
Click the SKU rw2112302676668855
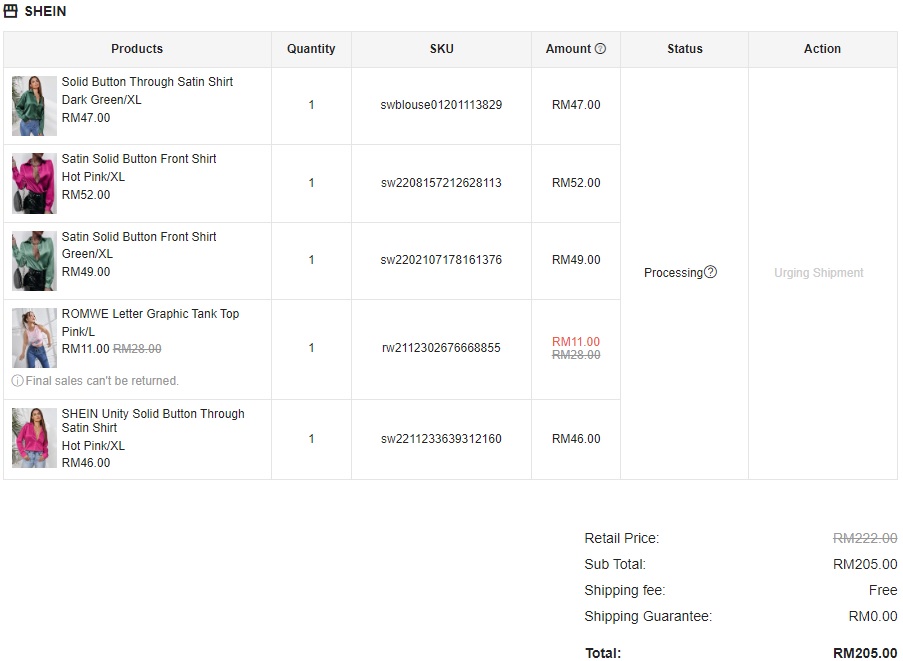coord(441,348)
